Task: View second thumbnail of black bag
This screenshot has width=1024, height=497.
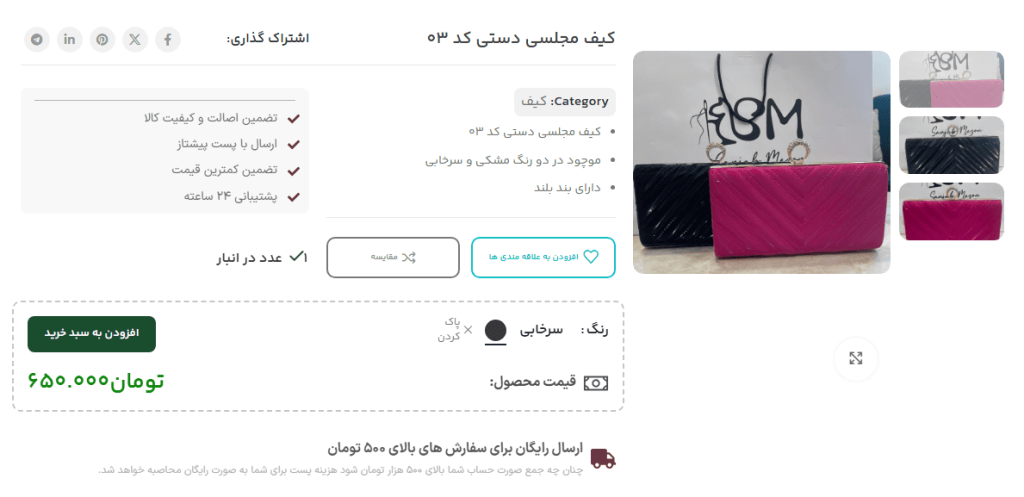Action: [x=951, y=145]
